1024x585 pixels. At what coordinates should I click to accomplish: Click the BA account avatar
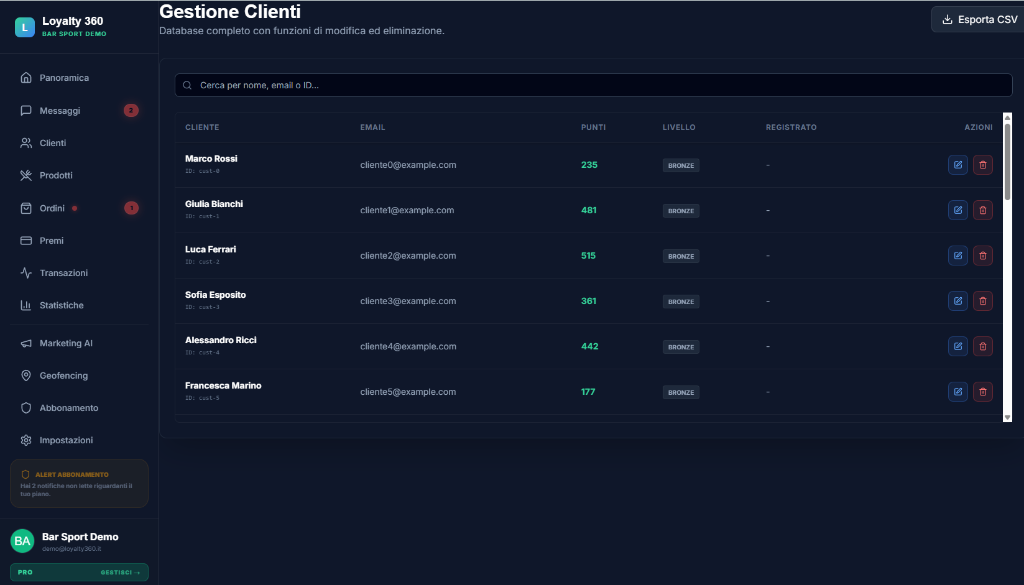point(22,541)
